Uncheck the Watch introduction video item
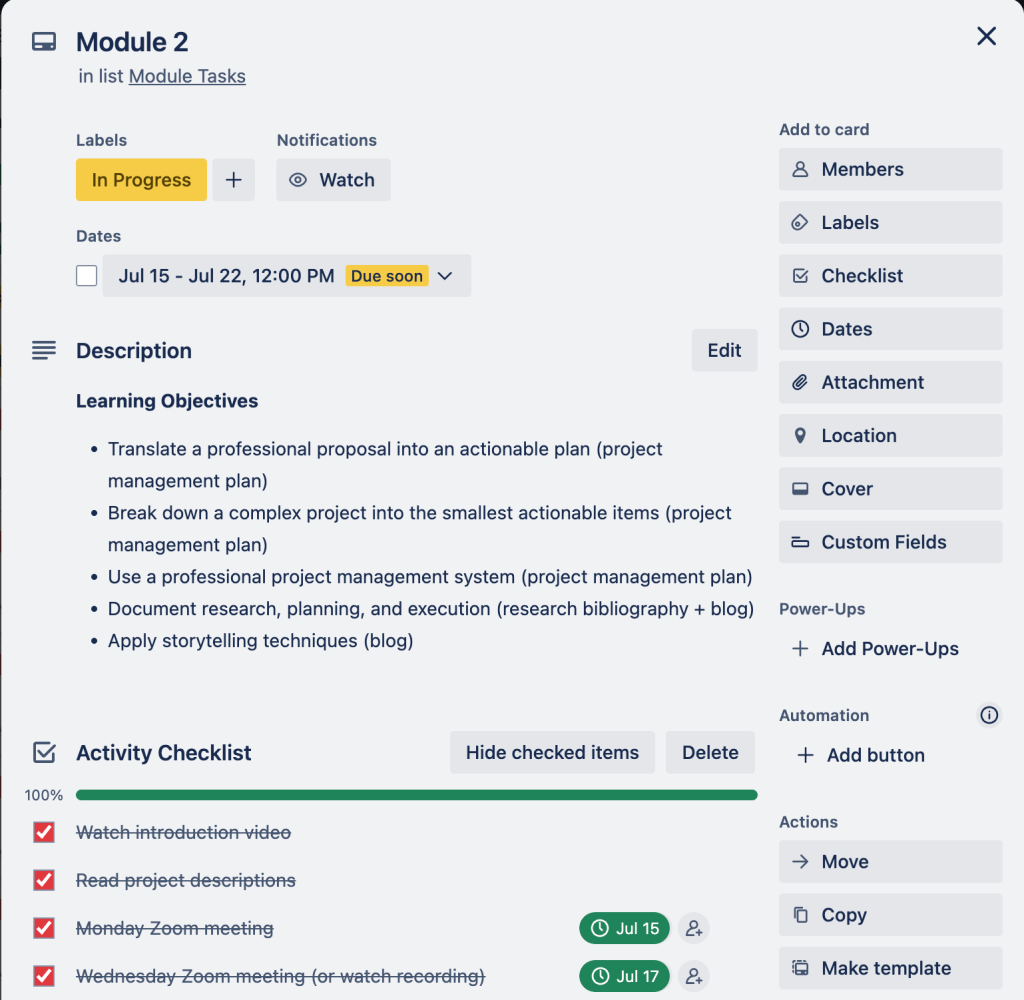The image size is (1024, 1000). (44, 832)
